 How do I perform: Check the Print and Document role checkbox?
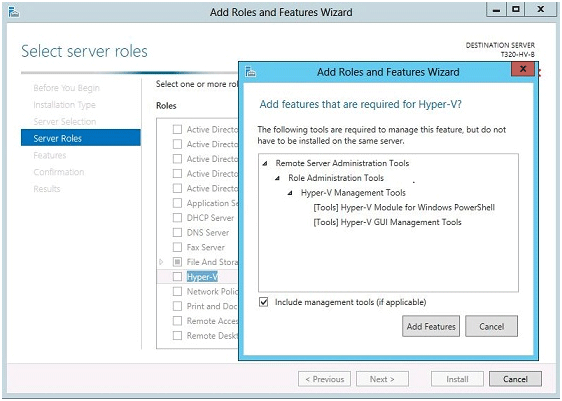pyautogui.click(x=177, y=306)
